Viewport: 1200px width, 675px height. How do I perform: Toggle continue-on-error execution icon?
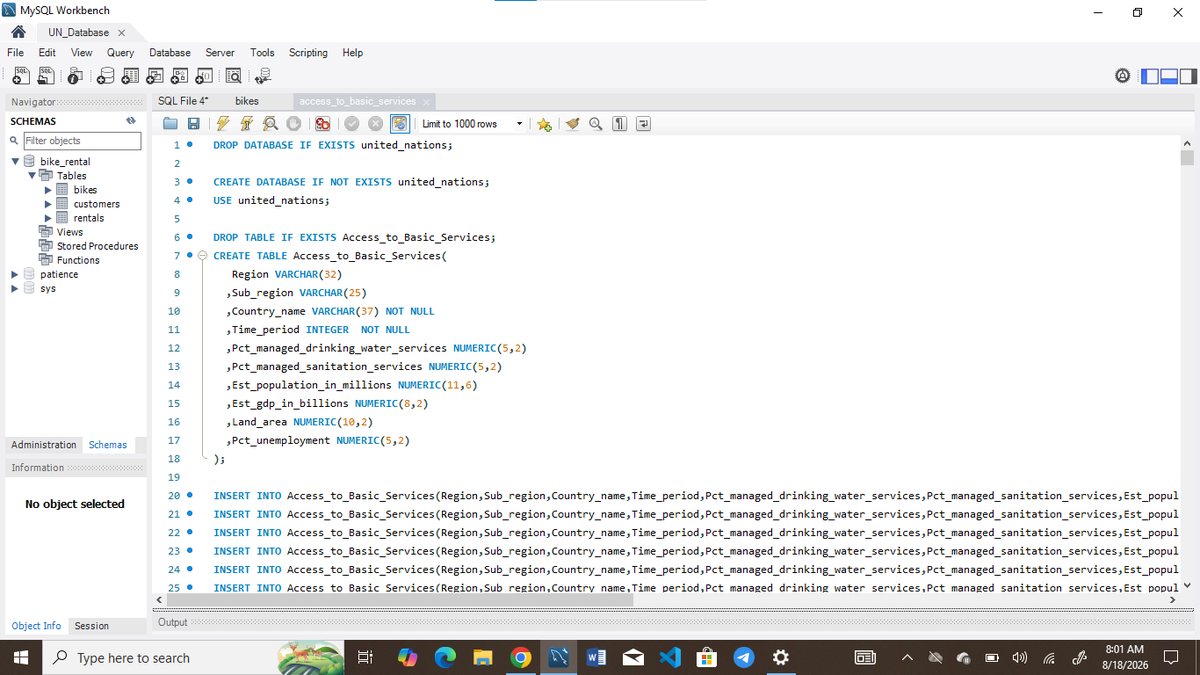pyautogui.click(x=323, y=124)
